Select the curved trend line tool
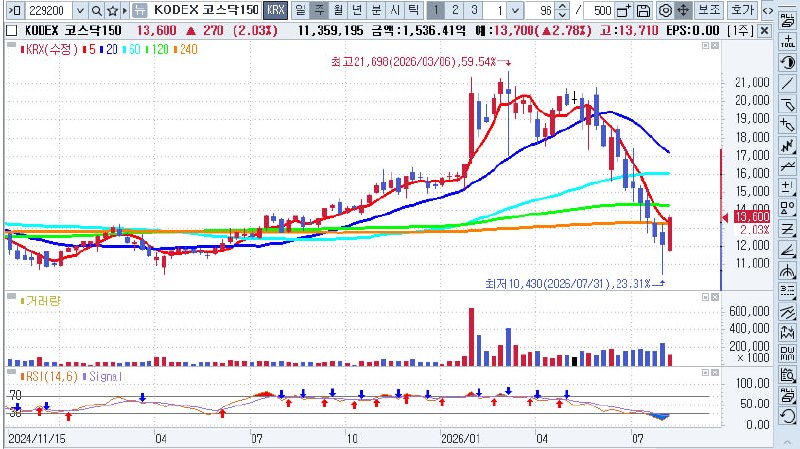800x449 pixels. tap(787, 166)
